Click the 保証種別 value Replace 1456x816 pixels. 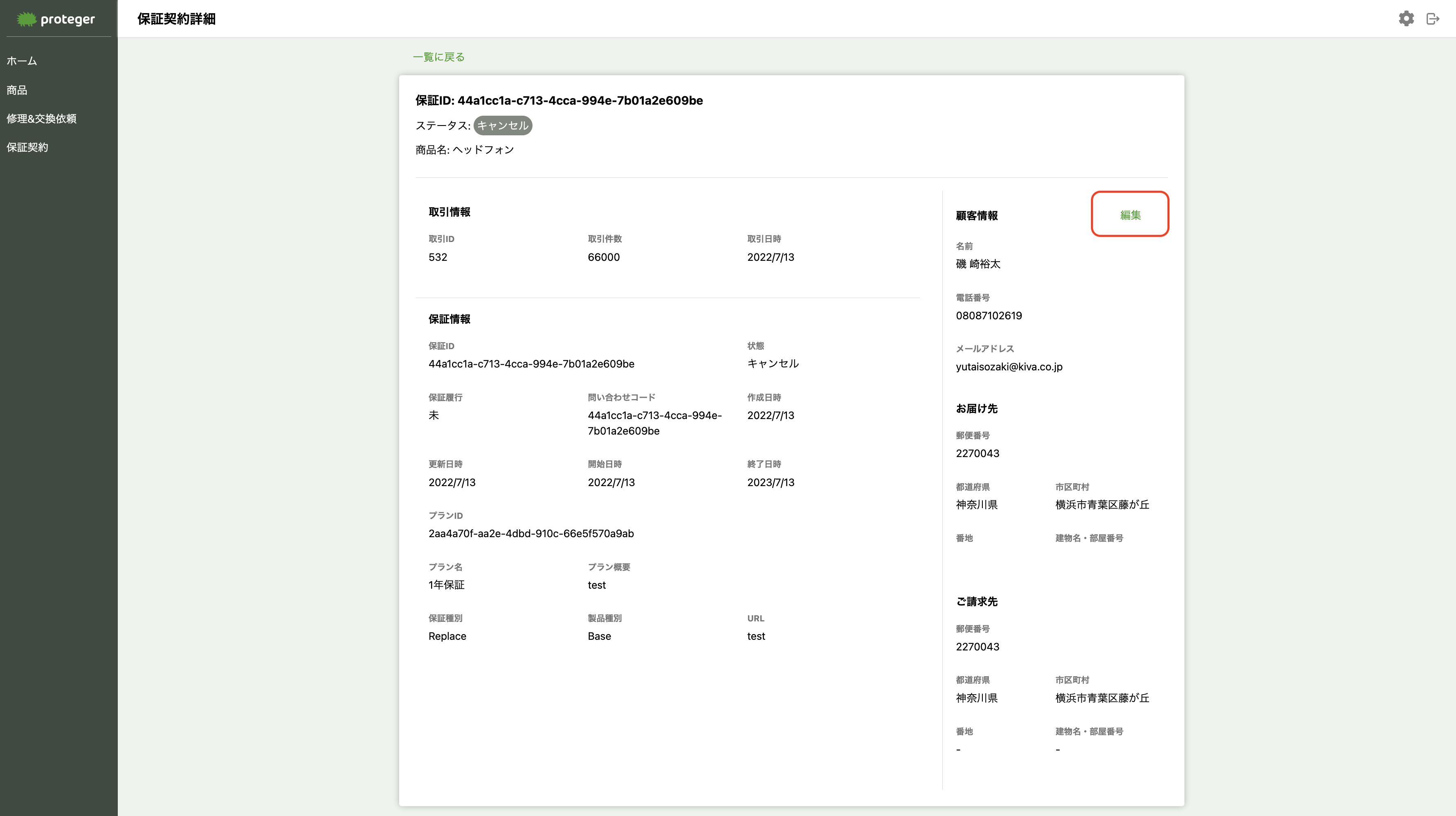pyautogui.click(x=448, y=636)
